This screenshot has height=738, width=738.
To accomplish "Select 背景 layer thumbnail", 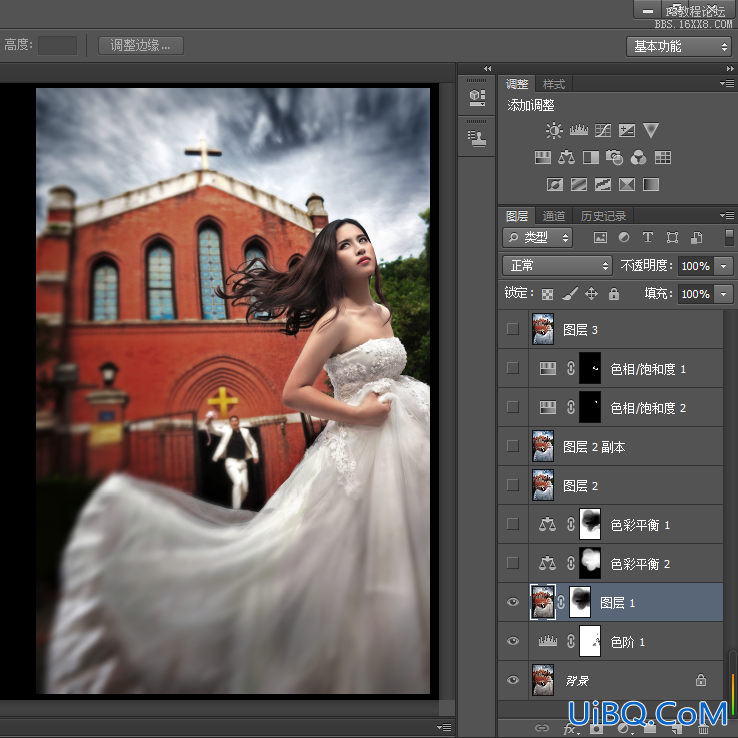I will (543, 680).
